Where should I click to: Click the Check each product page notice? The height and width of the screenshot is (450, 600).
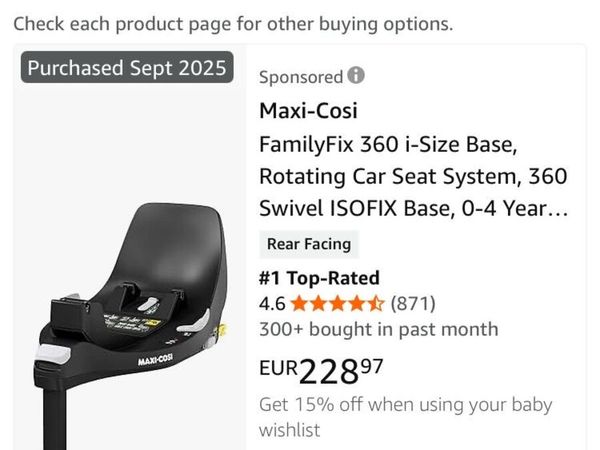pyautogui.click(x=233, y=23)
